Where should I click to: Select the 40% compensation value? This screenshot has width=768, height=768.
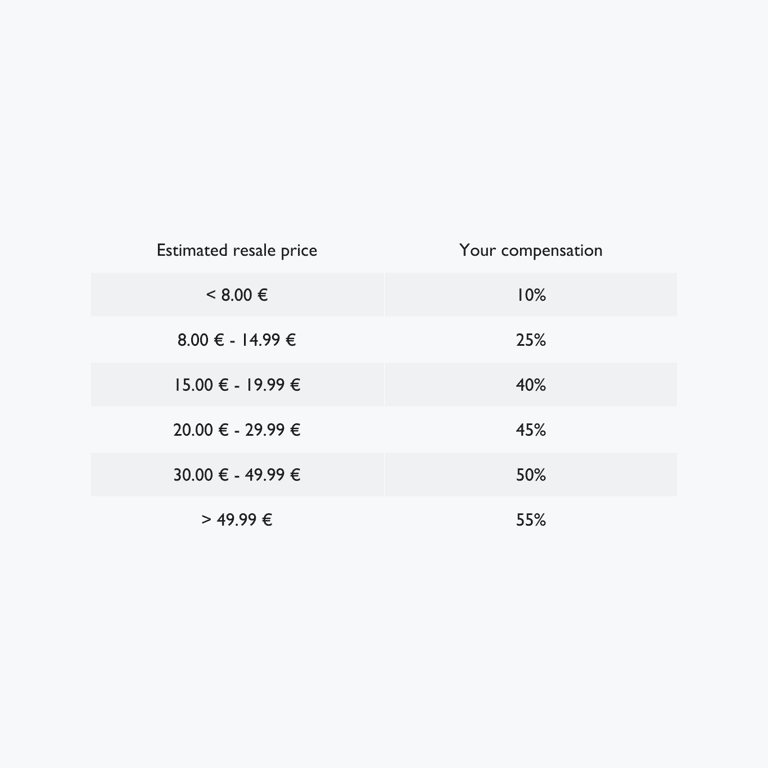pyautogui.click(x=531, y=385)
